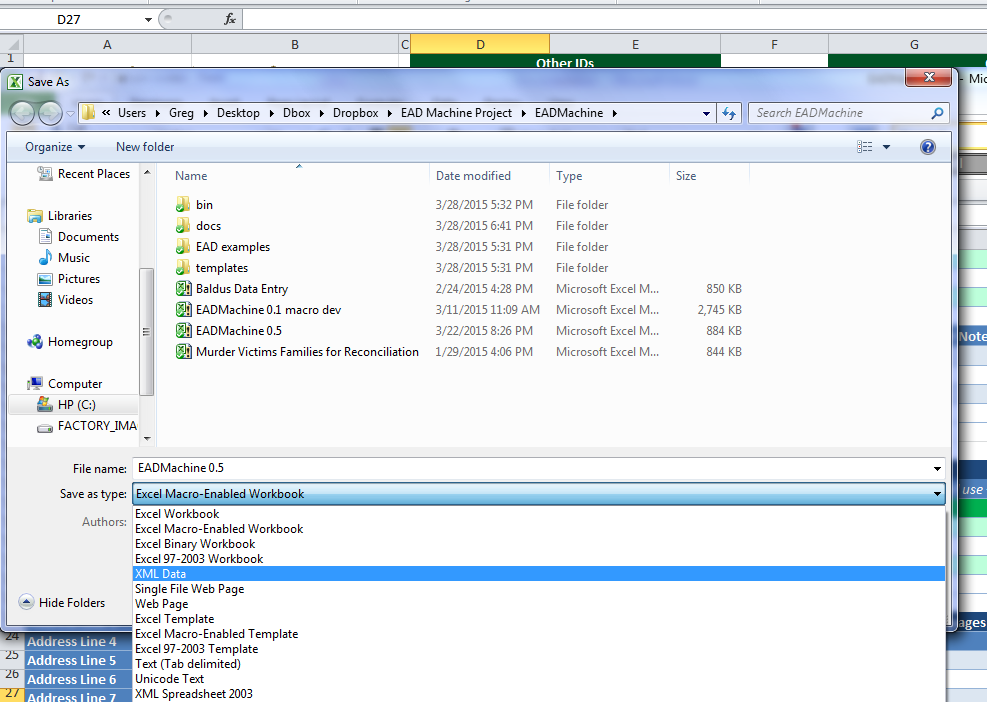Open the File name dropdown arrow

click(937, 468)
